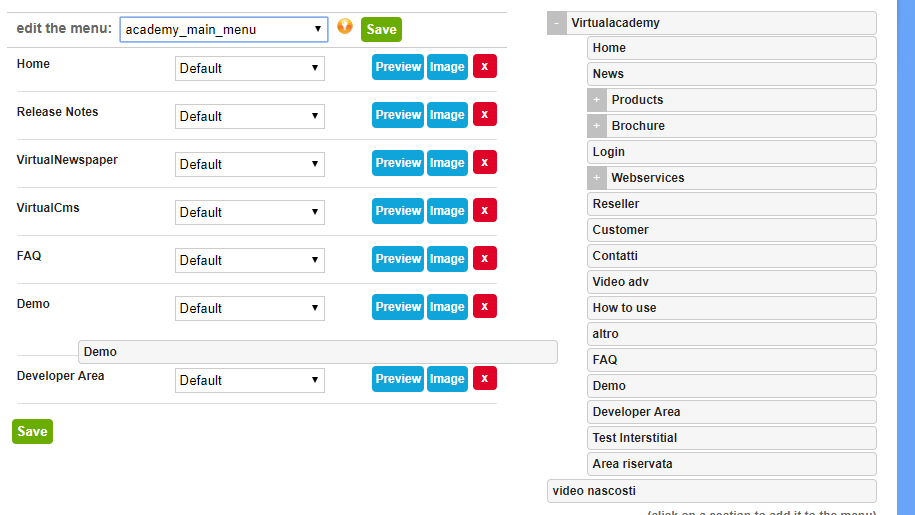
Task: Select the Area riservata section
Action: (x=731, y=464)
